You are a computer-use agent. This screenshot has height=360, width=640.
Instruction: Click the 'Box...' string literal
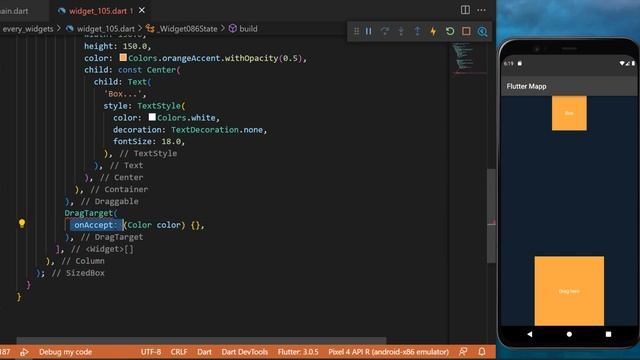click(124, 94)
